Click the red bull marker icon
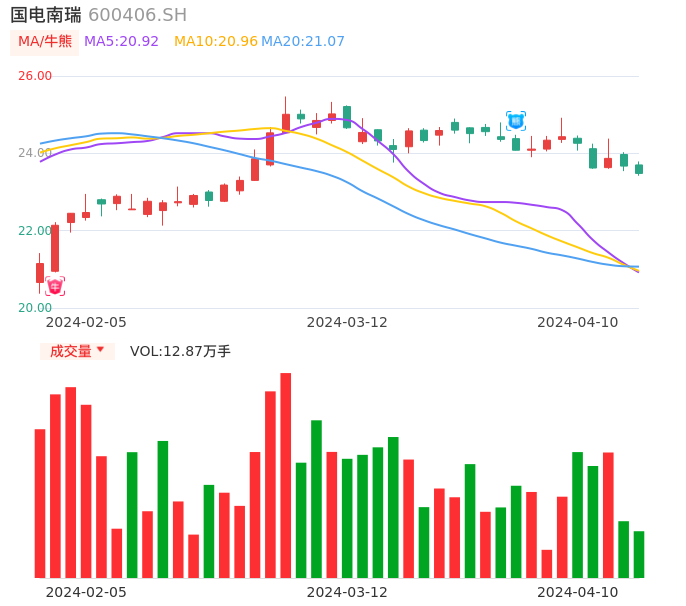This screenshot has height=606, width=686. 55,286
